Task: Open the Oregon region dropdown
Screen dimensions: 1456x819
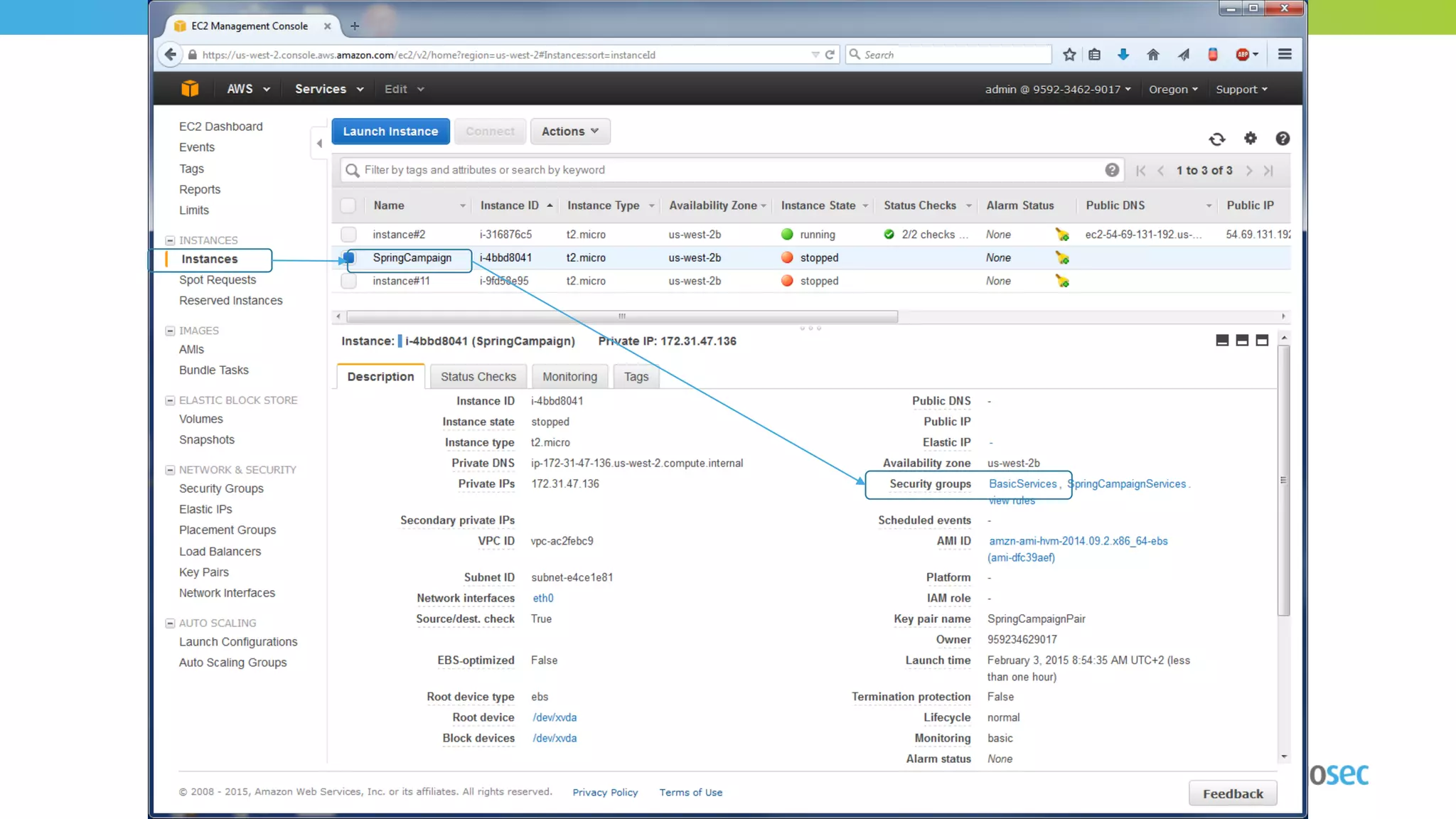Action: click(x=1173, y=90)
